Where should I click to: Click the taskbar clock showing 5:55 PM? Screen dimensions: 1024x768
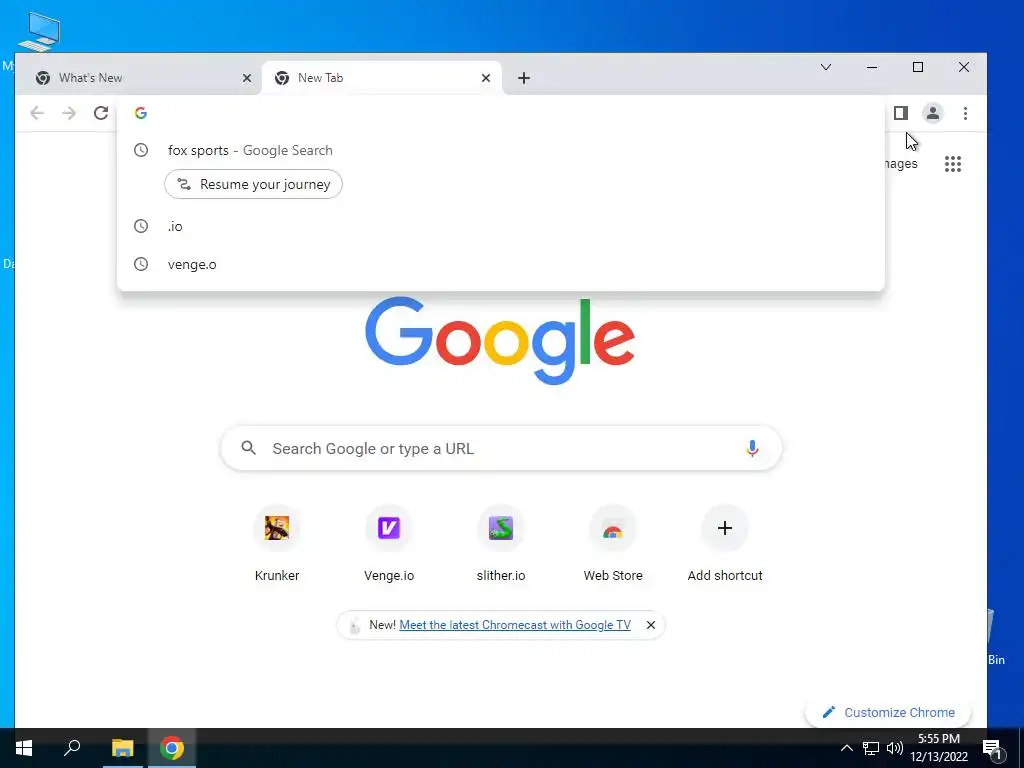pyautogui.click(x=939, y=748)
